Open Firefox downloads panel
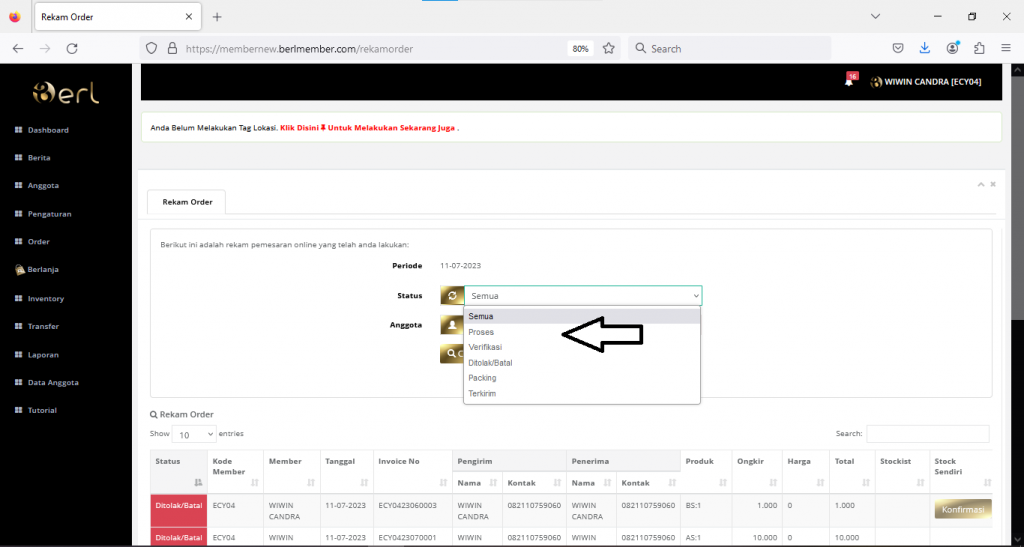The image size is (1024, 547). [x=925, y=48]
